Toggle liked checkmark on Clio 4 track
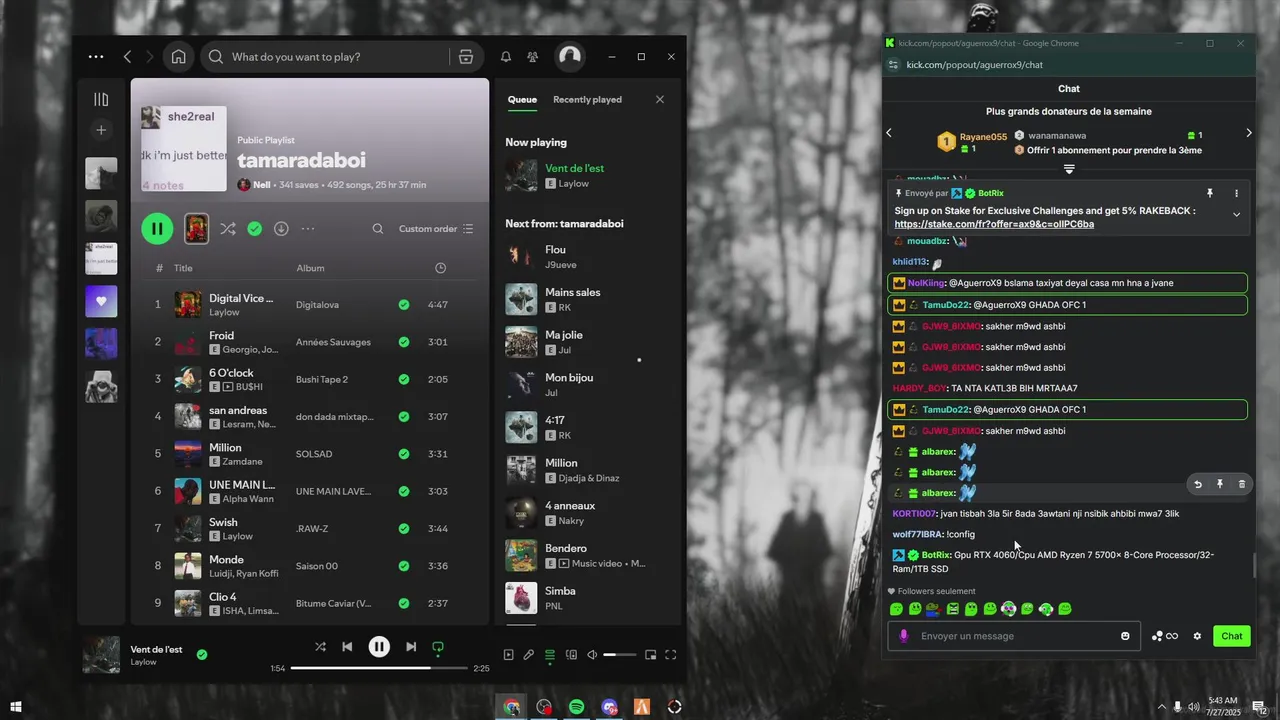 click(404, 604)
